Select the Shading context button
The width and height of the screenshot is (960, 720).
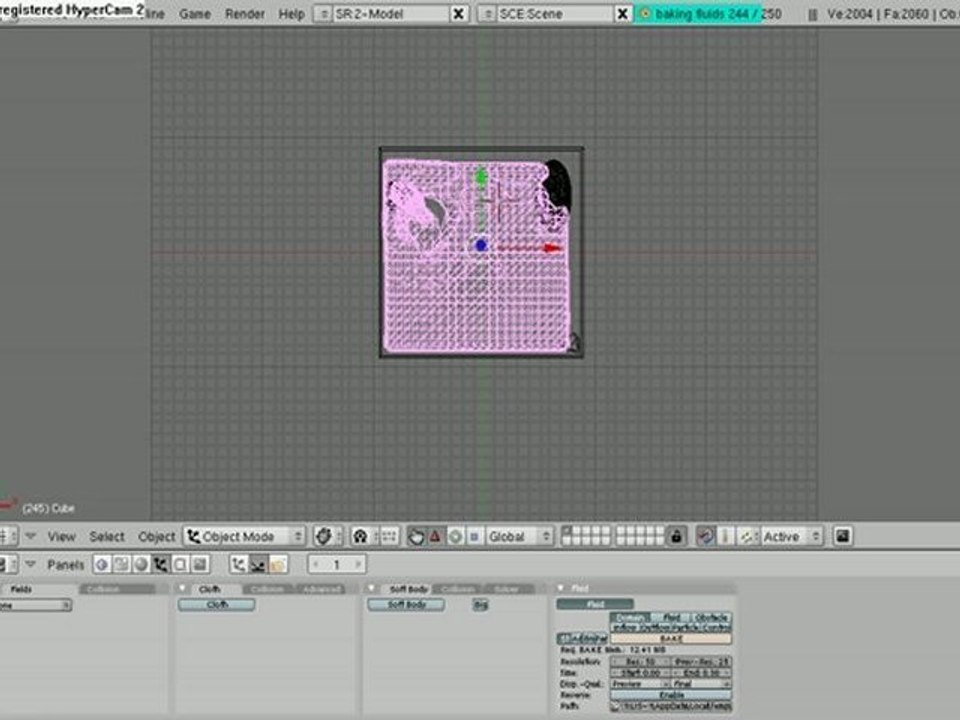click(141, 564)
